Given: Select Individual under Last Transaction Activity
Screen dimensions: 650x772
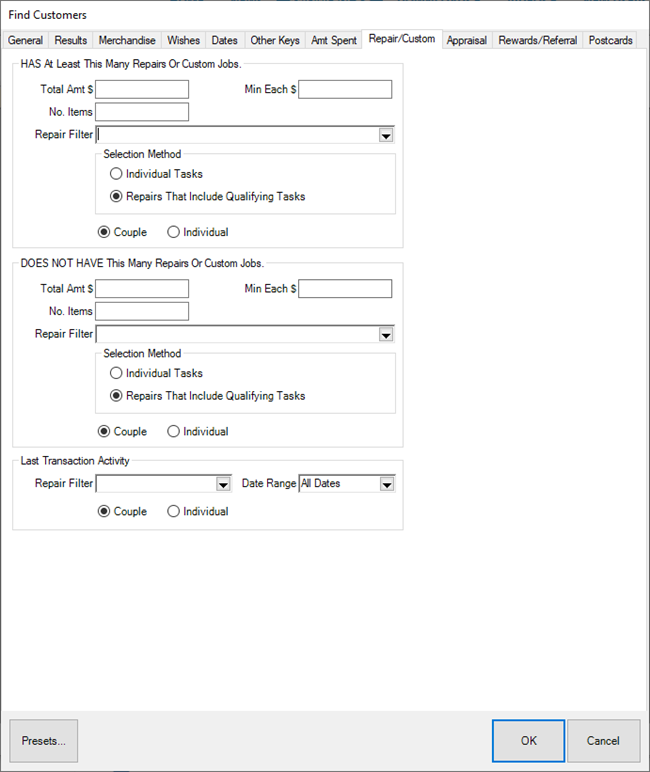Looking at the screenshot, I should pyautogui.click(x=174, y=511).
